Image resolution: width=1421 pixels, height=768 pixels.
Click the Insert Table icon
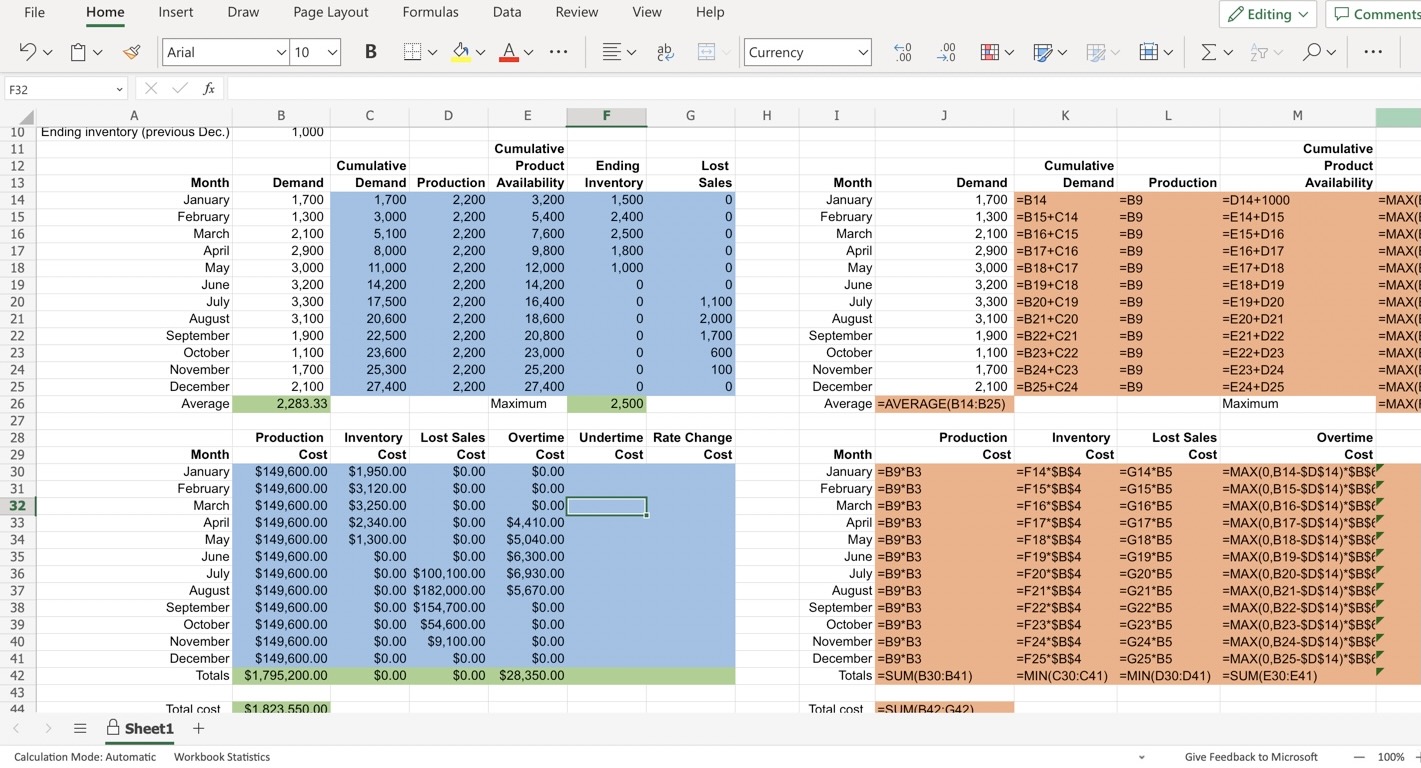(x=1147, y=52)
